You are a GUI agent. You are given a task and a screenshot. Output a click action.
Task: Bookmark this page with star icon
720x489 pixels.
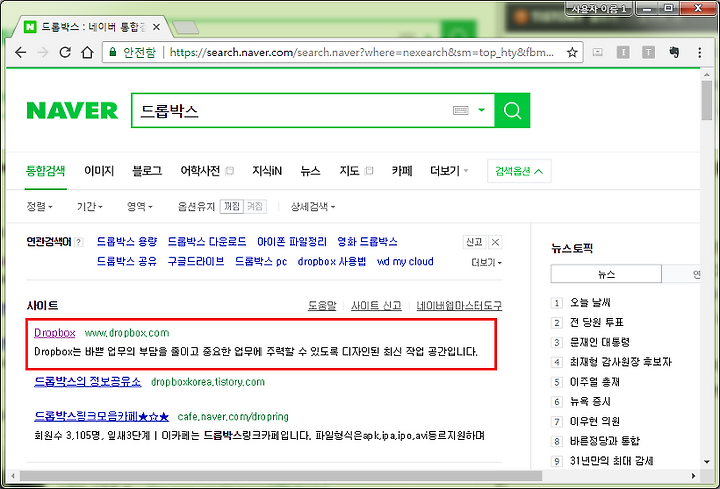572,52
